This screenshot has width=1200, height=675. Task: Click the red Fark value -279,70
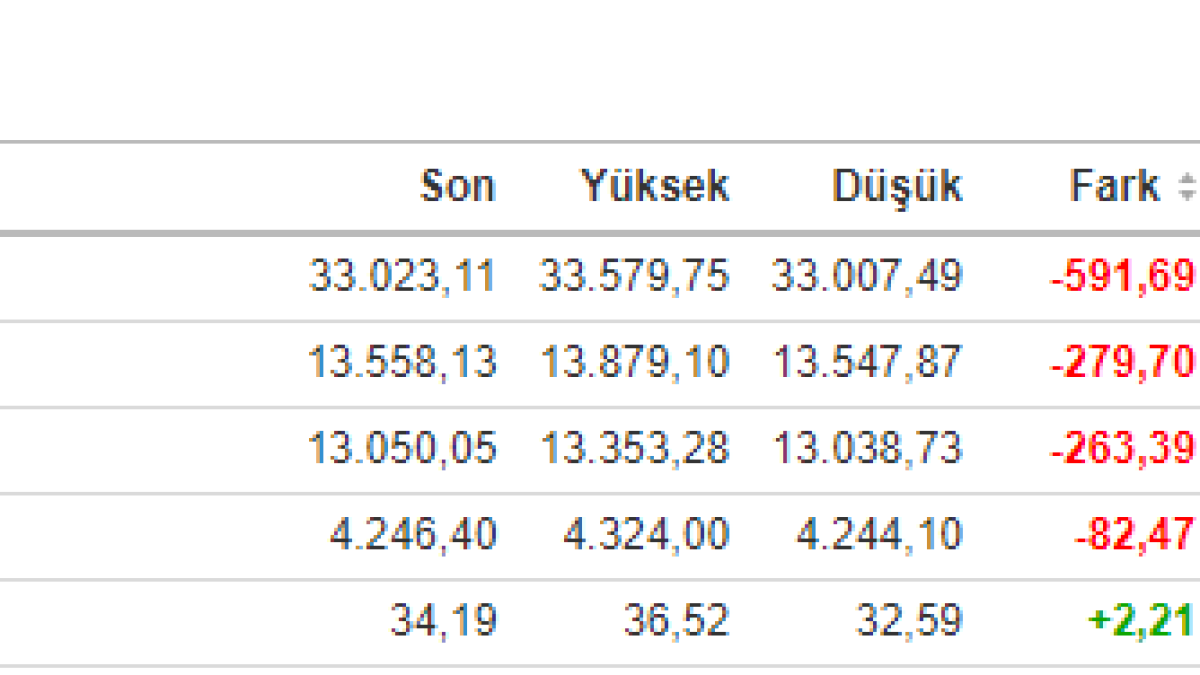click(1122, 362)
